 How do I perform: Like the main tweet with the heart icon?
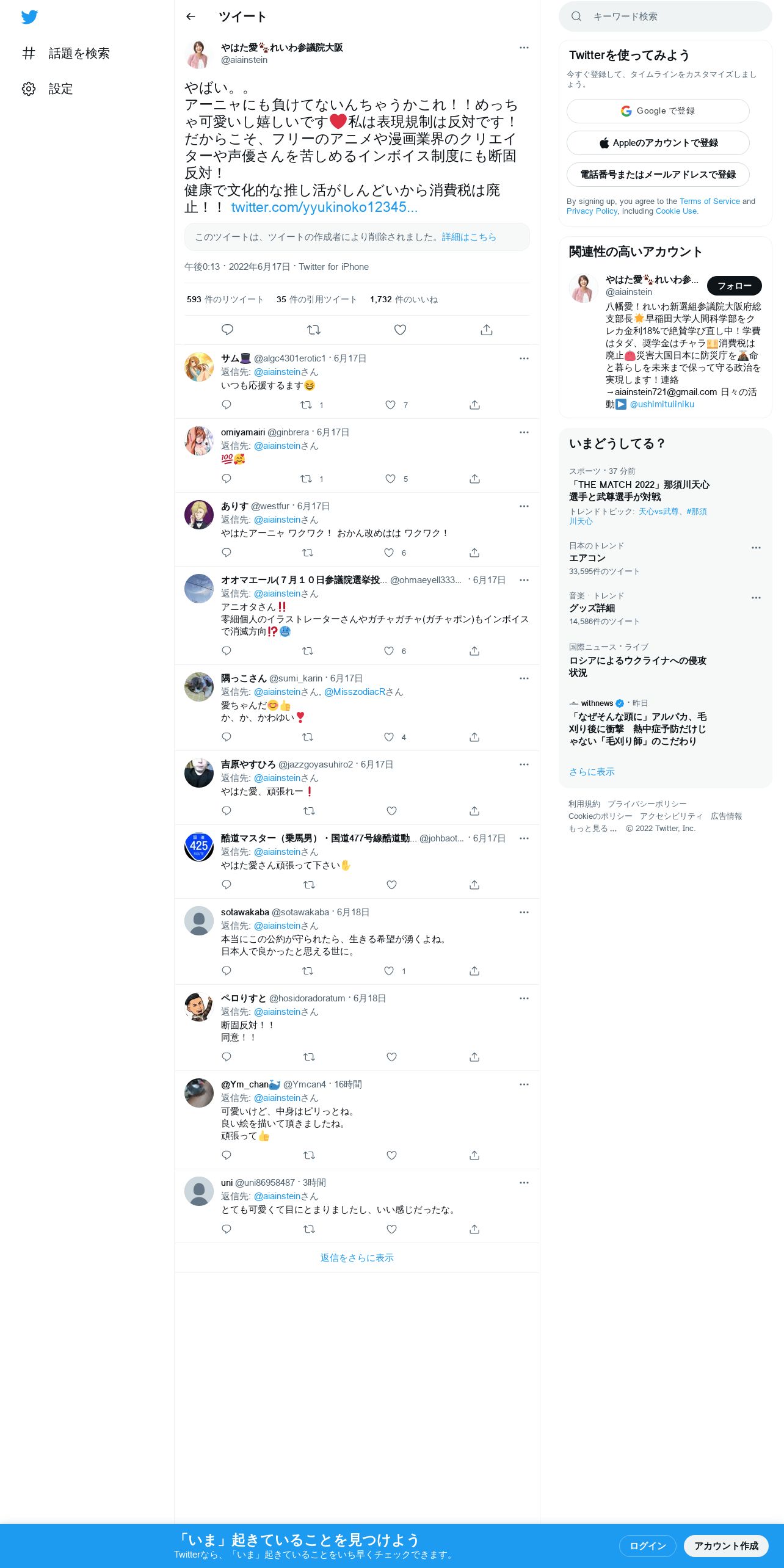tap(400, 330)
